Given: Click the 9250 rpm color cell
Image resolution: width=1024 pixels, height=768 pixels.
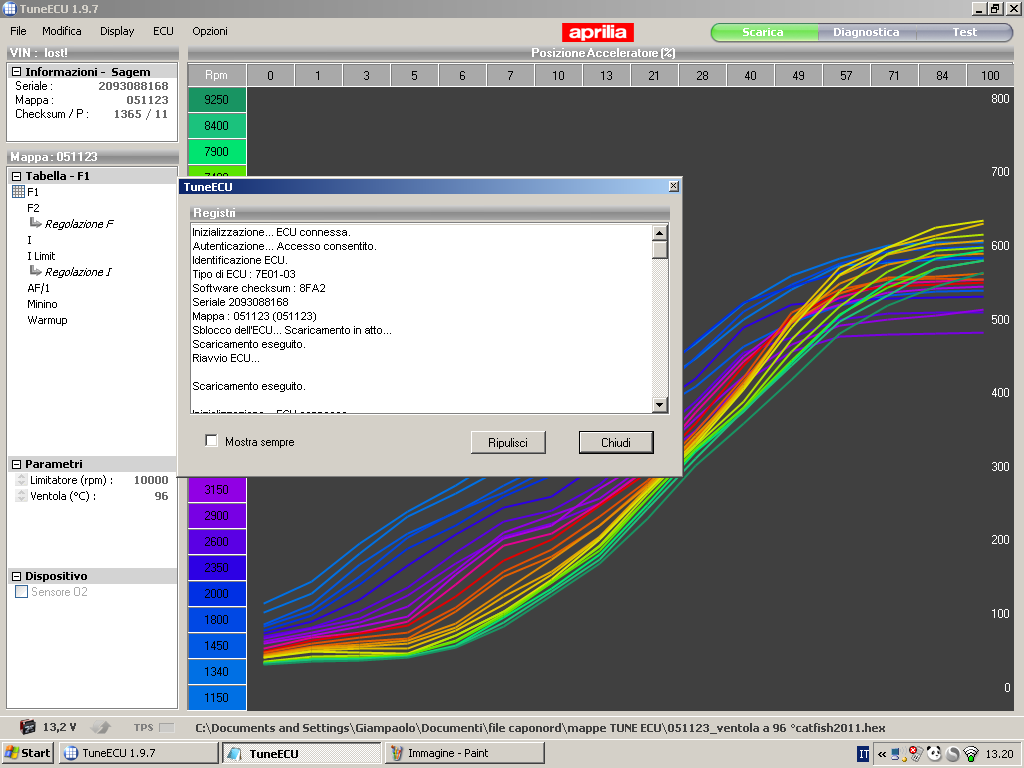Looking at the screenshot, I should 217,100.
